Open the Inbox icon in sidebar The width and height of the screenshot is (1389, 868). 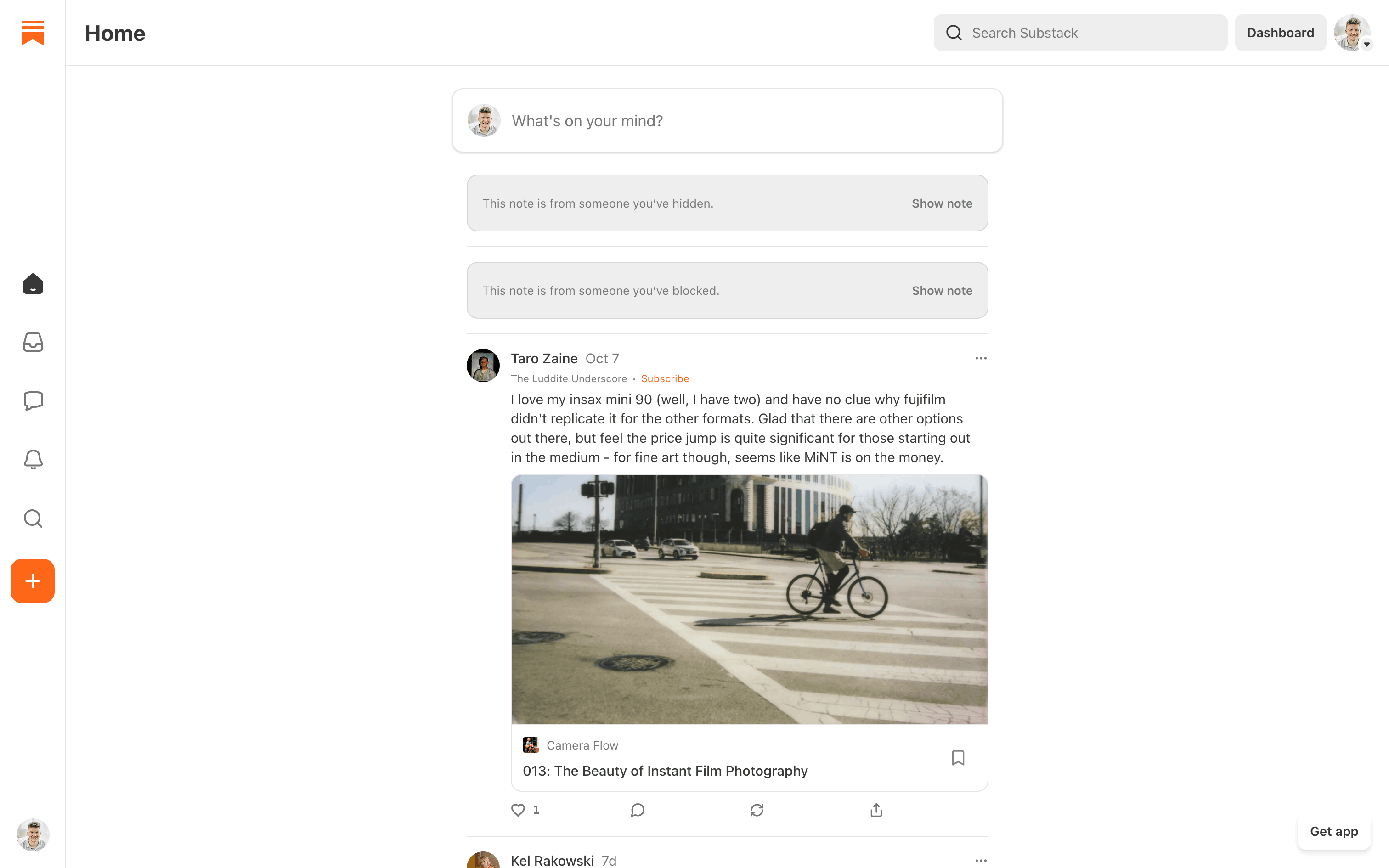click(x=33, y=342)
